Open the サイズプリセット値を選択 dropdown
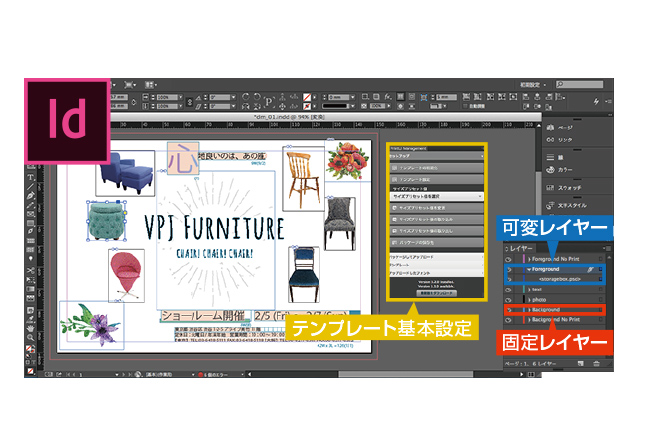Viewport: 646px width, 440px height. coord(436,197)
